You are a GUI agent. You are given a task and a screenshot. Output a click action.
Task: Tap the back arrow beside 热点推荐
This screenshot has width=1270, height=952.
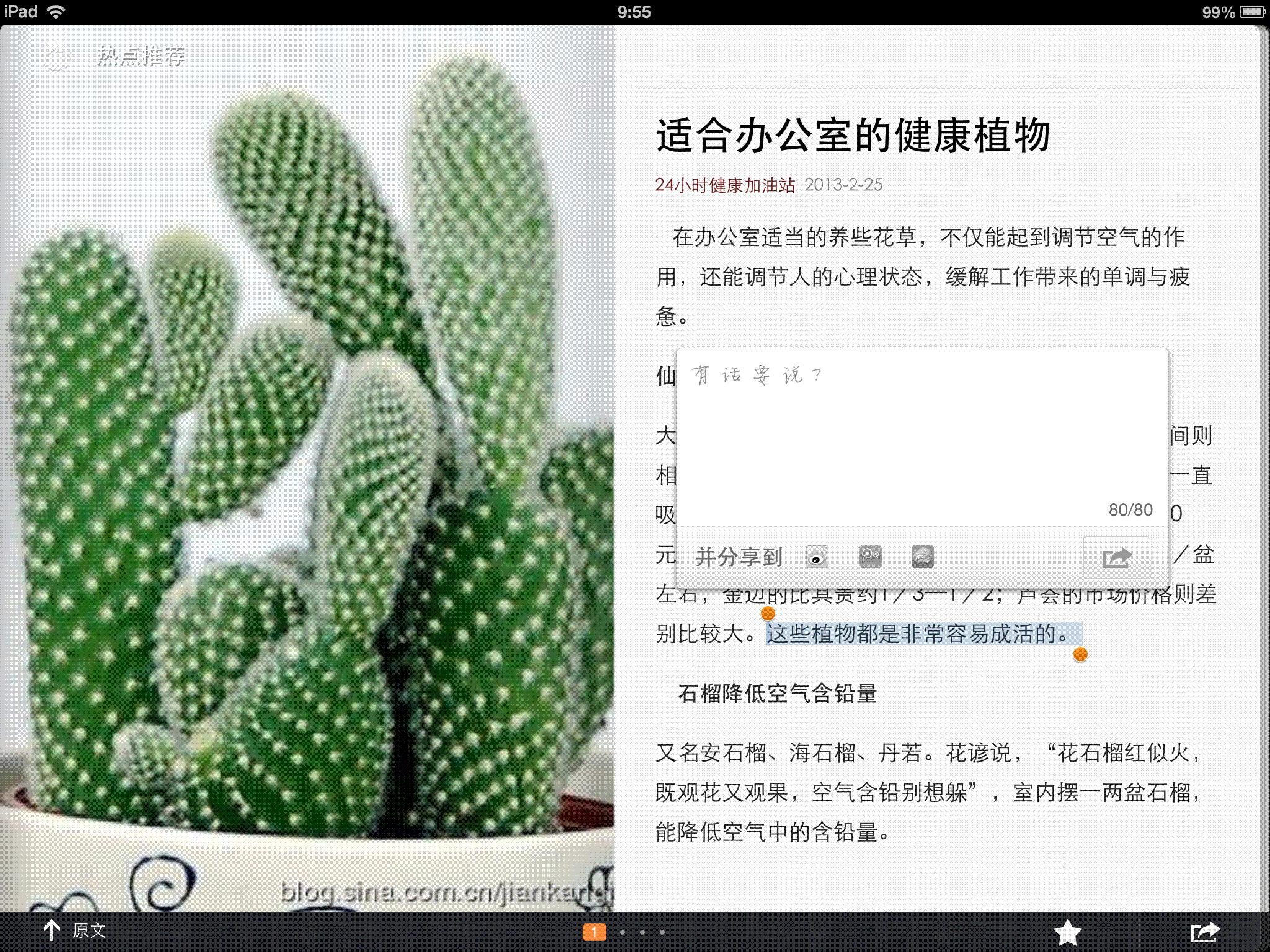coord(56,57)
